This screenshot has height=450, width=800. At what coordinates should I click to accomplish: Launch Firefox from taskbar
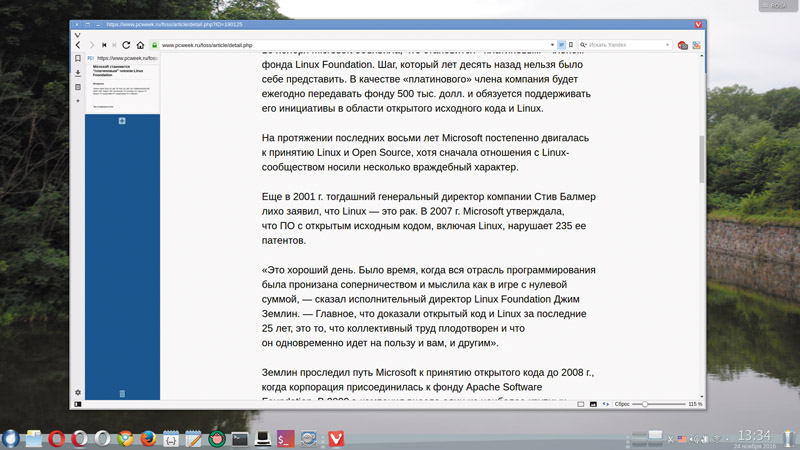click(x=148, y=439)
